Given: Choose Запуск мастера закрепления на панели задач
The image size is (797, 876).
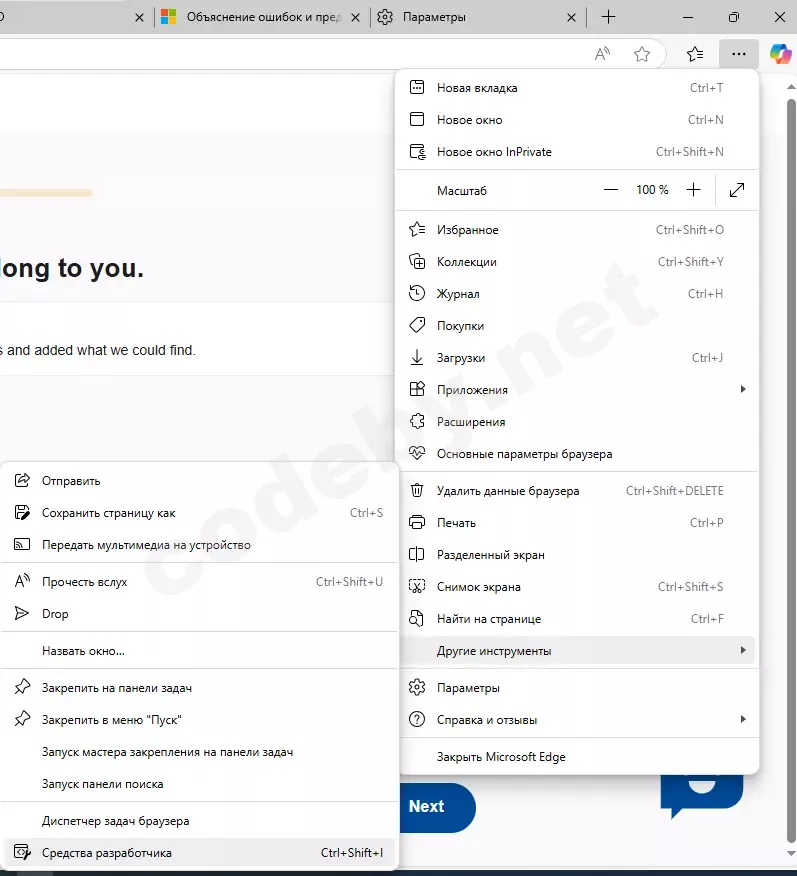Looking at the screenshot, I should click(x=199, y=752).
